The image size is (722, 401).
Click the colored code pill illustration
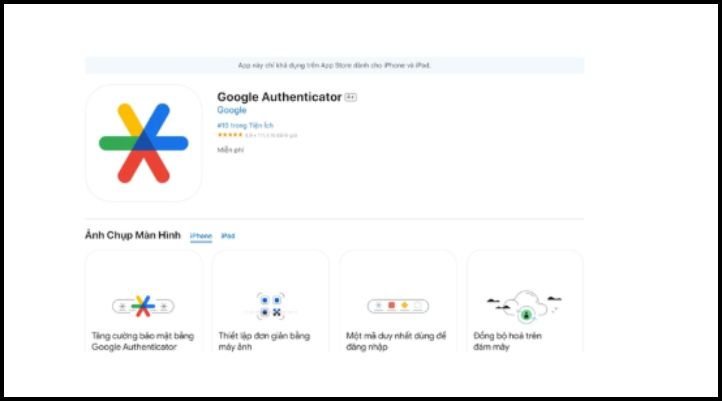(x=398, y=306)
